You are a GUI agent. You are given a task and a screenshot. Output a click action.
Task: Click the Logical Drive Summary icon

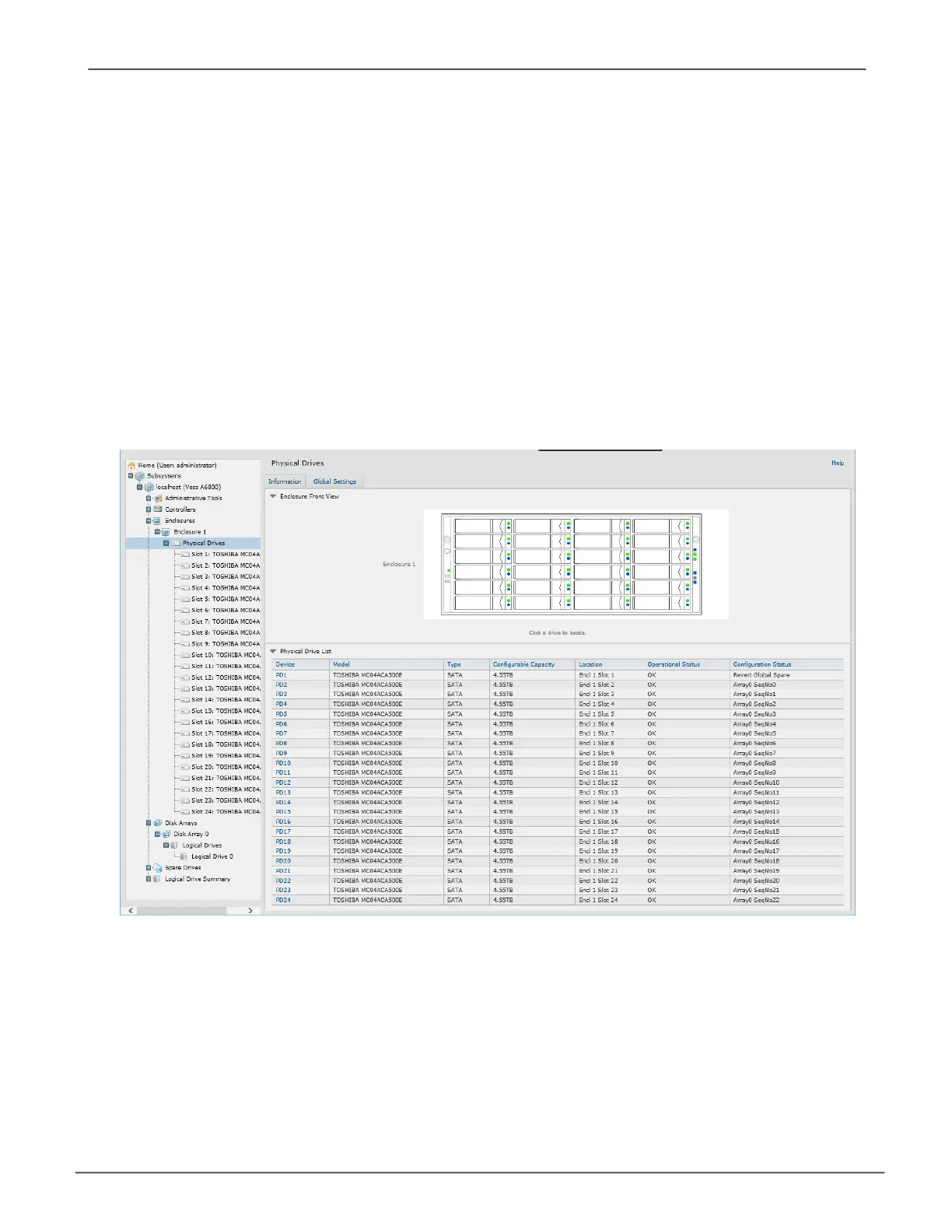[158, 879]
